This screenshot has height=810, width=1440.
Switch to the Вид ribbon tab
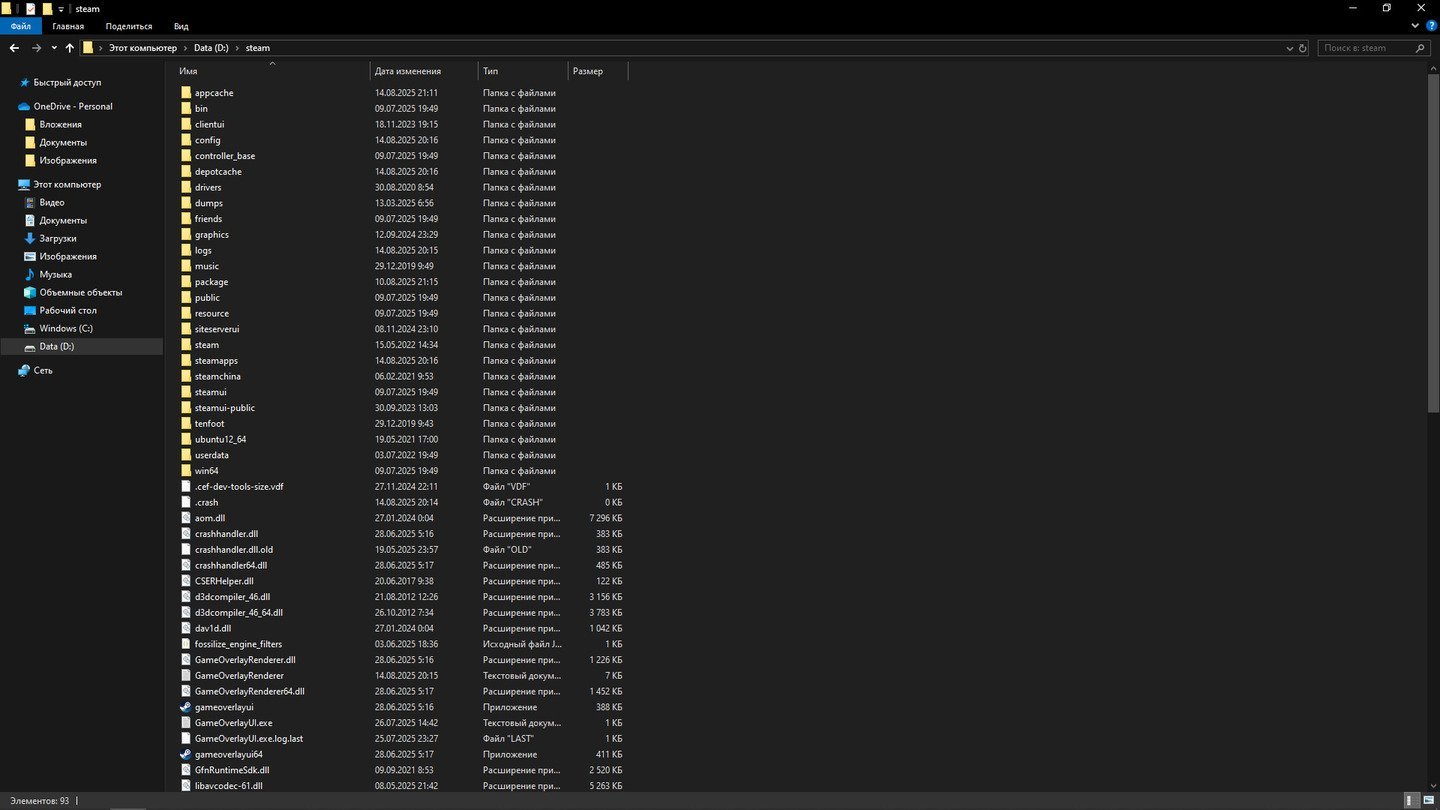pyautogui.click(x=181, y=26)
